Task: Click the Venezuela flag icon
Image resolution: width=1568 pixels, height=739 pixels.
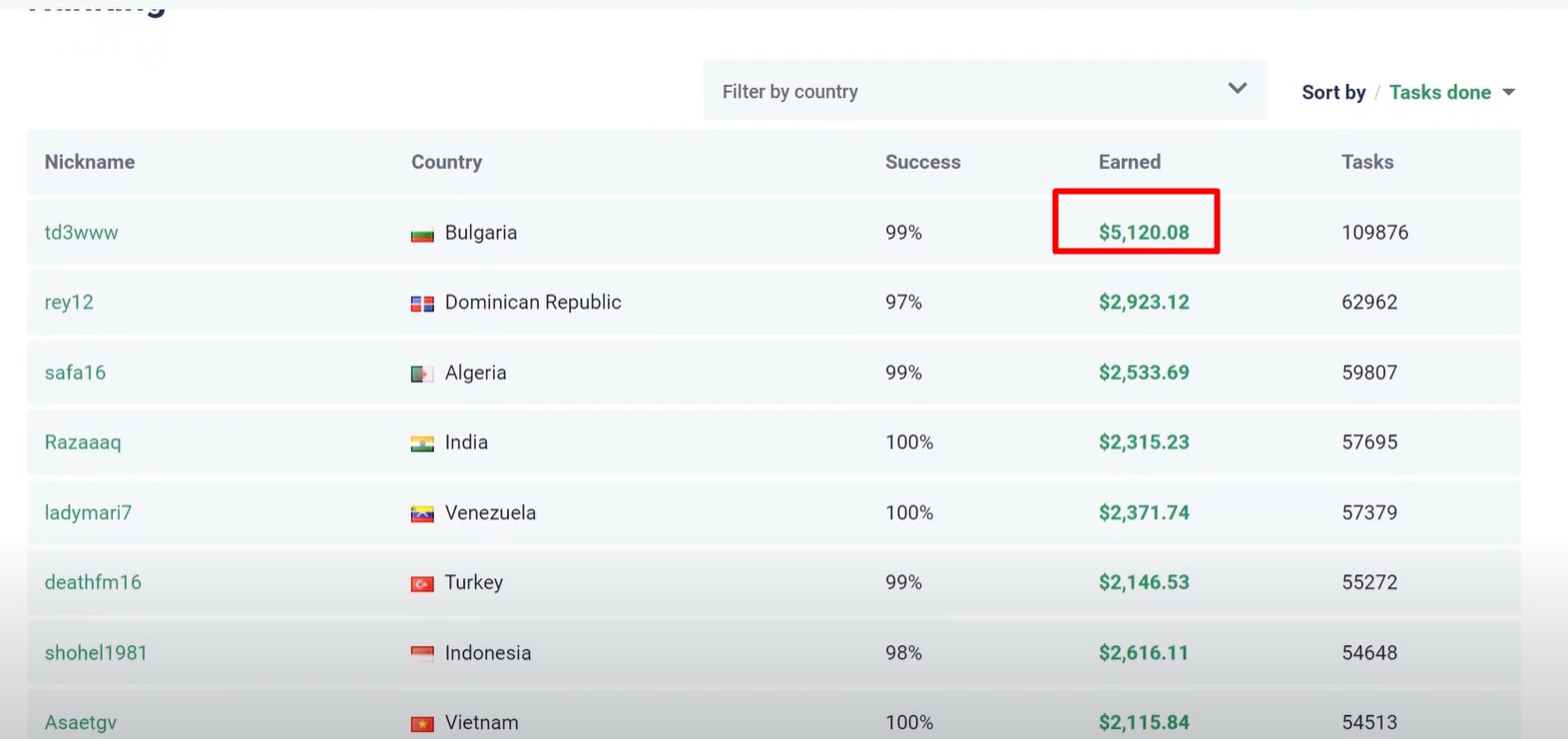Action: click(422, 514)
